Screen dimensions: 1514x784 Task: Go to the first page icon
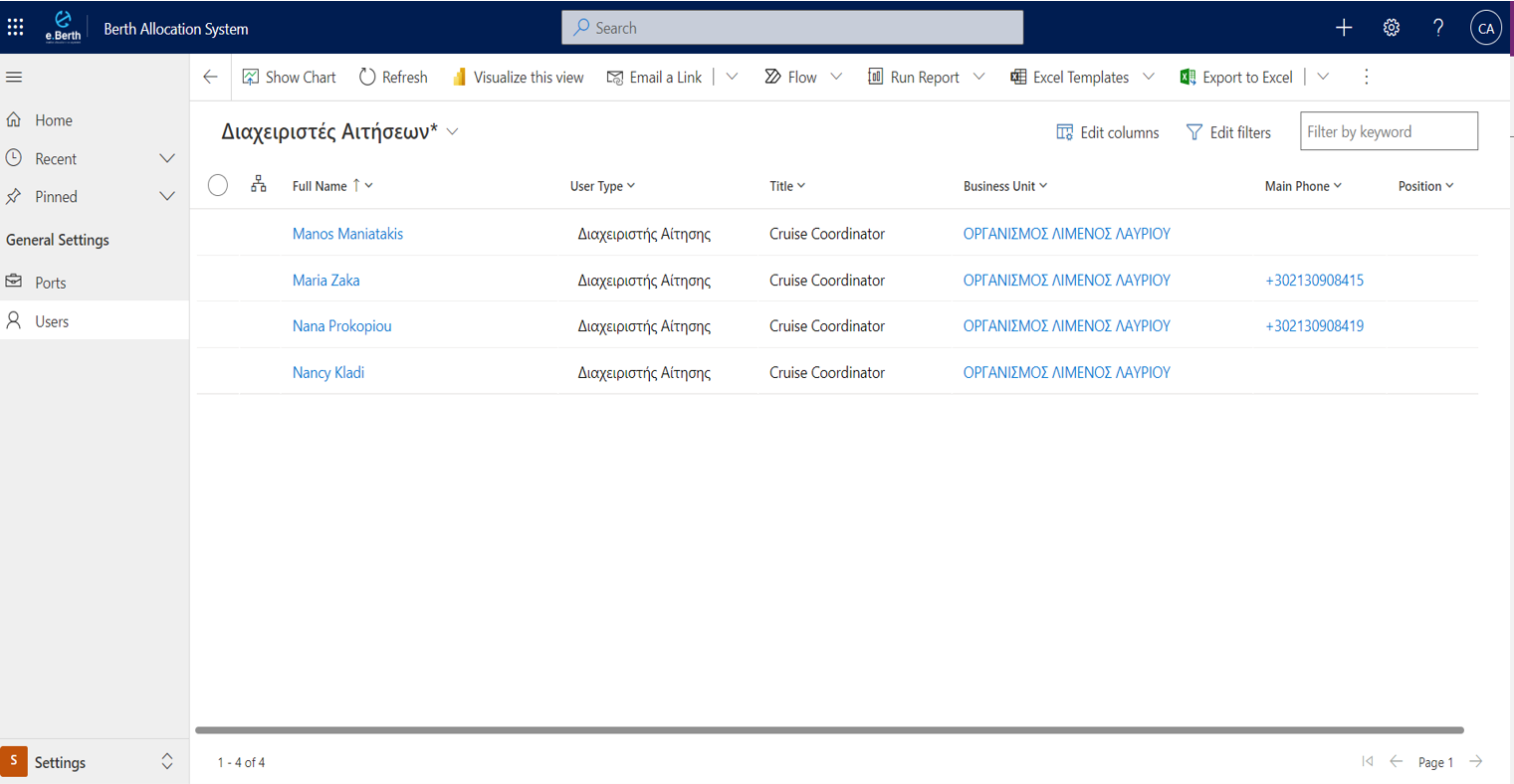coord(1368,761)
